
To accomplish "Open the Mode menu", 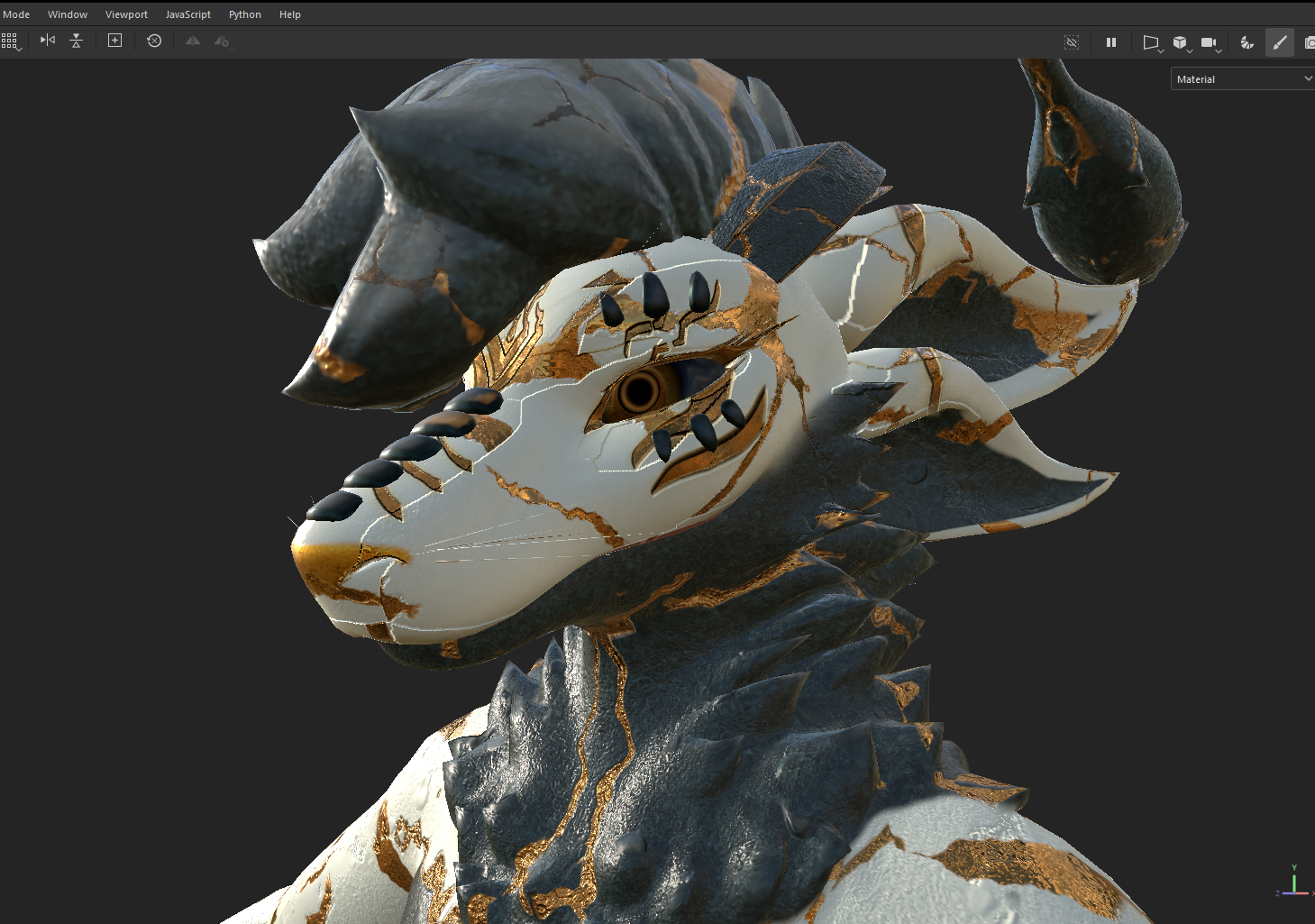I will click(x=16, y=14).
